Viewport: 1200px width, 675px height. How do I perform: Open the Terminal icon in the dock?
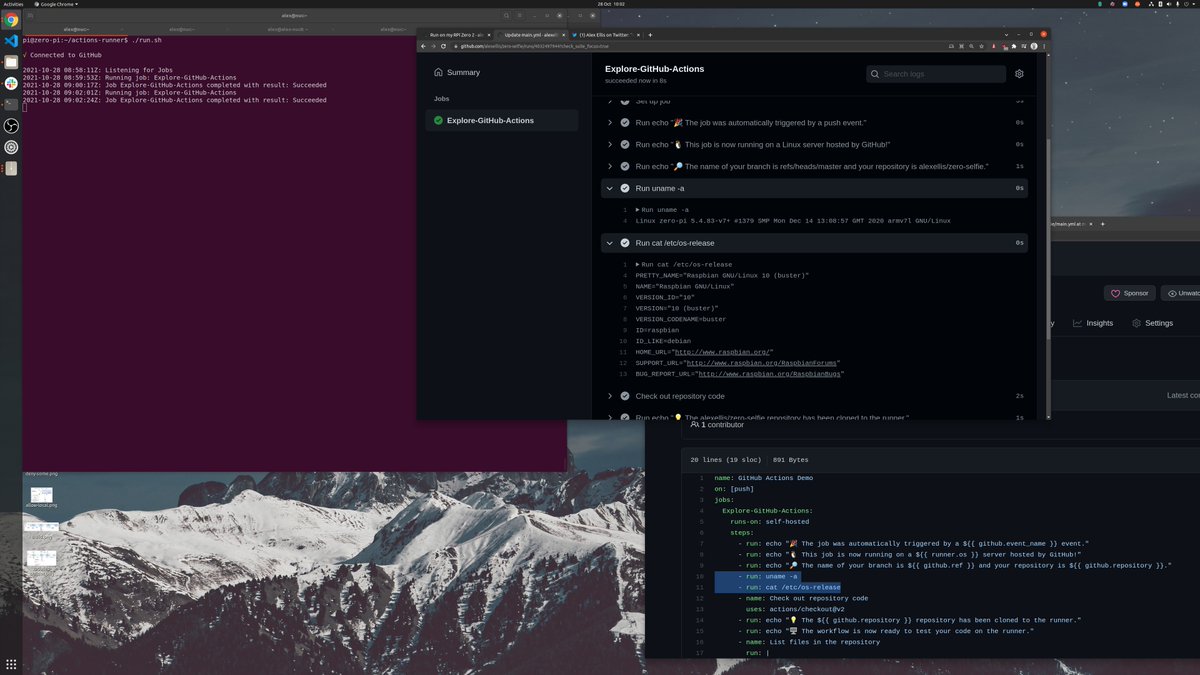coord(11,104)
